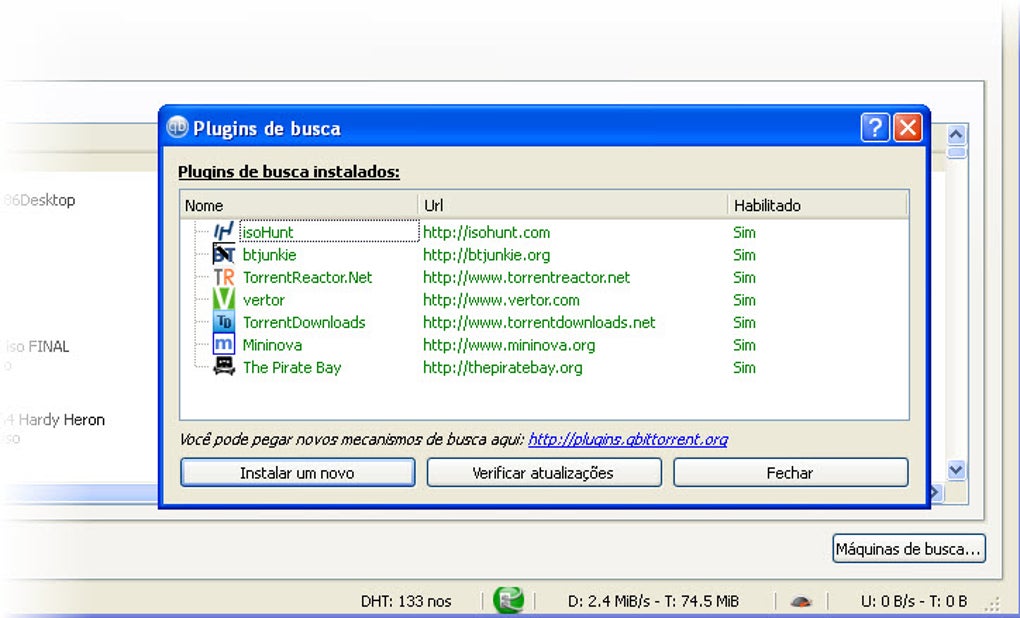Select The Pirate Bay row name
Image resolution: width=1020 pixels, height=618 pixels.
291,368
